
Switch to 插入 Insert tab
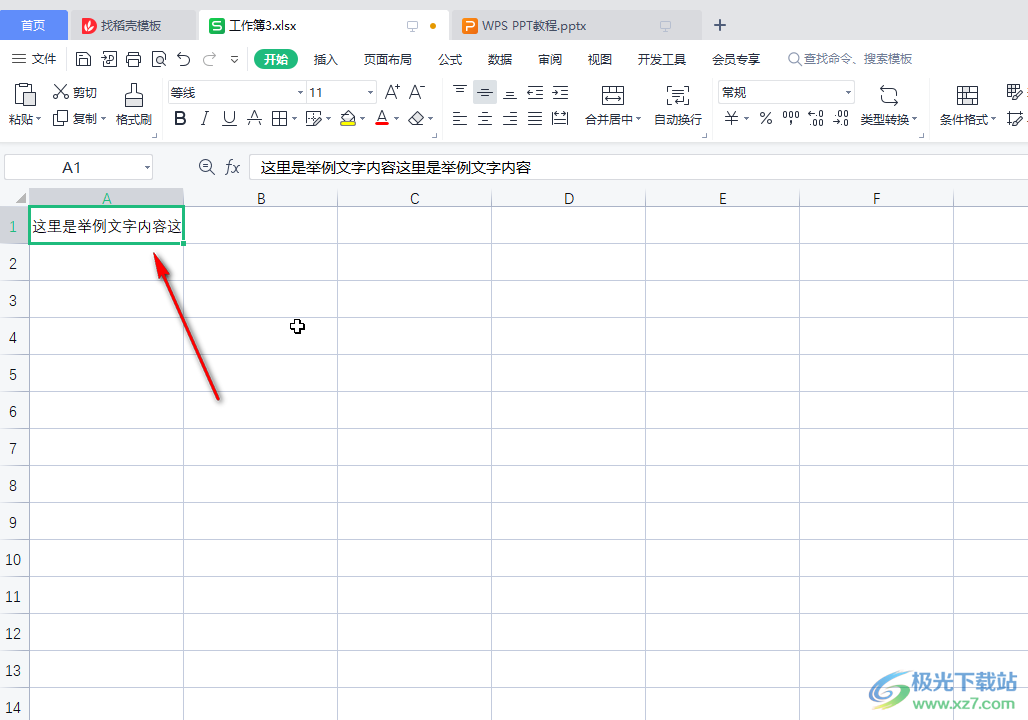pyautogui.click(x=325, y=60)
